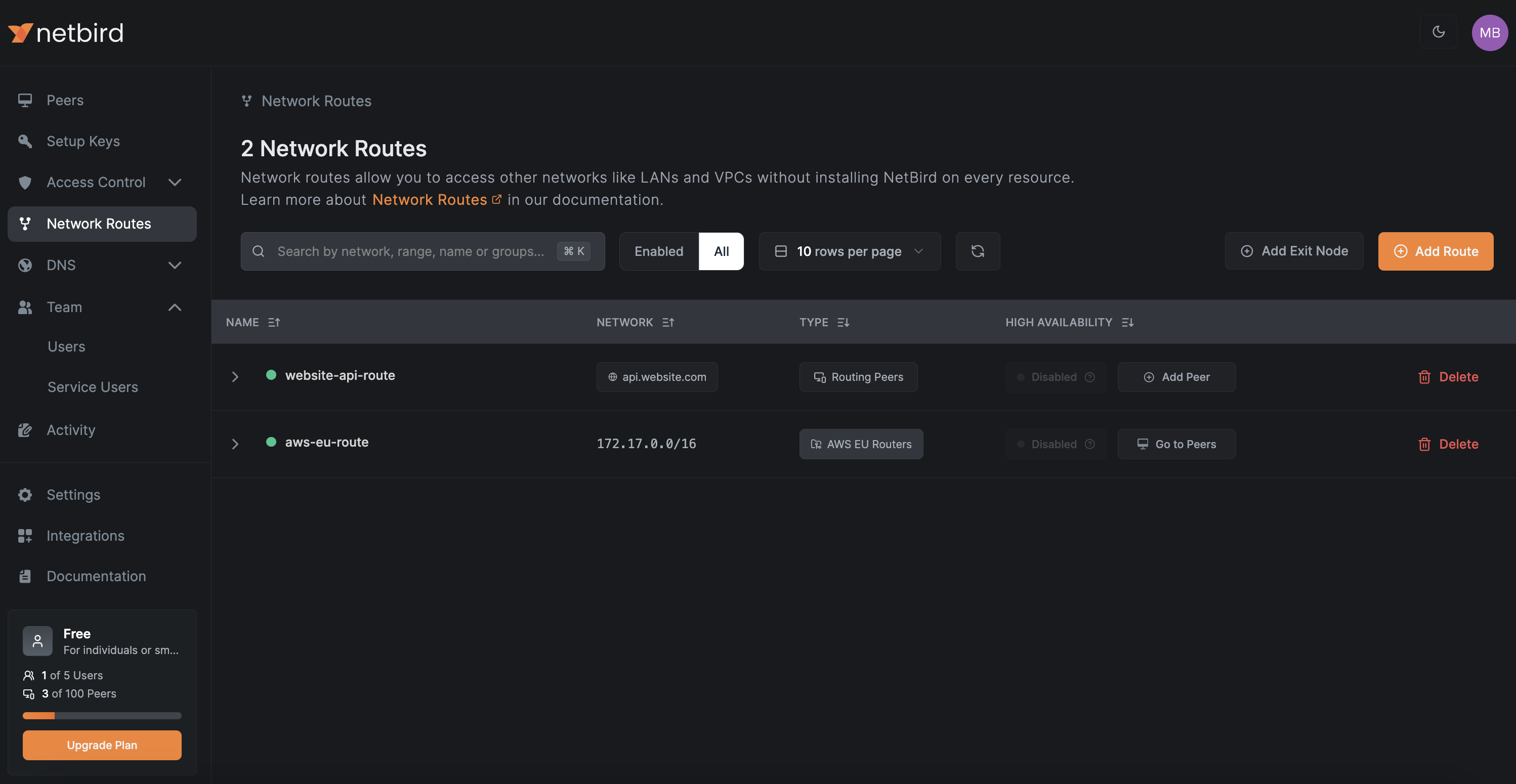Image resolution: width=1516 pixels, height=784 pixels.
Task: Switch to the All routes tab
Action: (x=722, y=251)
